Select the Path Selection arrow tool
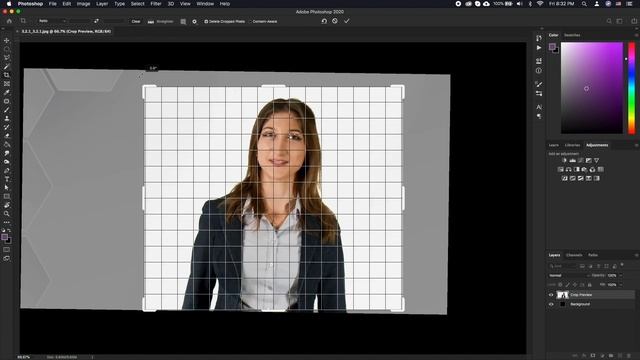 pos(7,188)
